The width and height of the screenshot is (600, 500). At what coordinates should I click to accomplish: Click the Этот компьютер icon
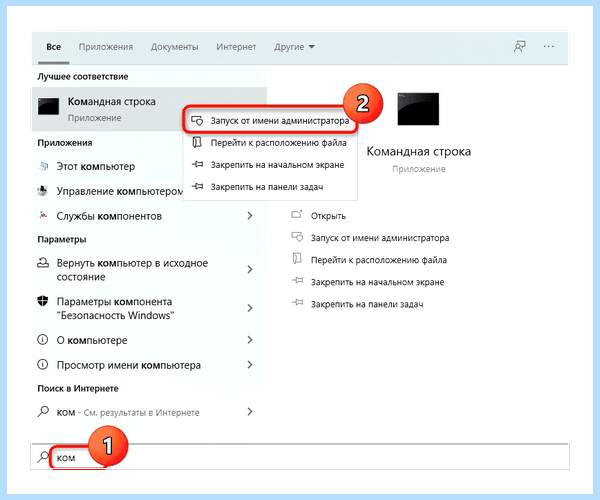[43, 166]
